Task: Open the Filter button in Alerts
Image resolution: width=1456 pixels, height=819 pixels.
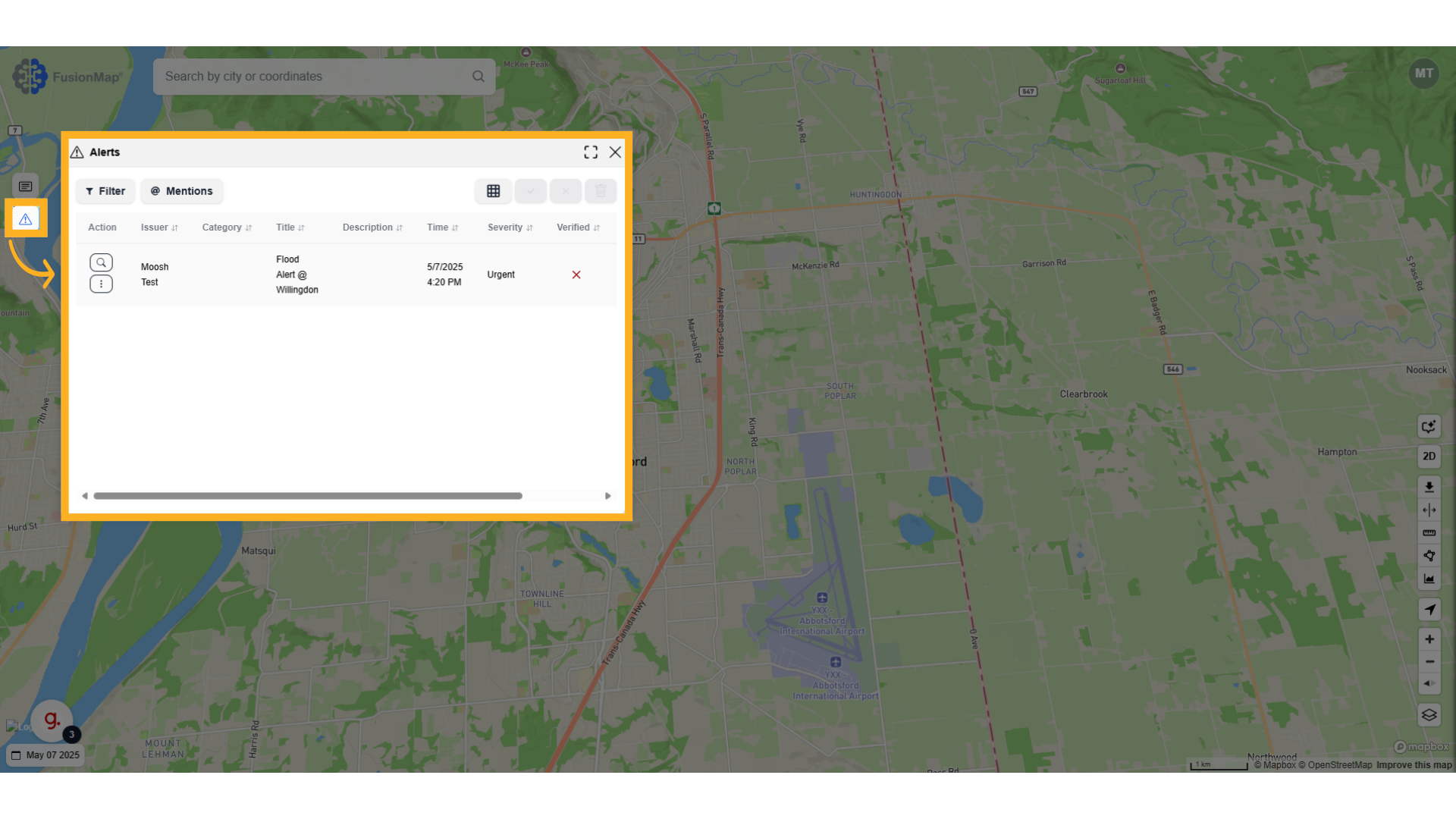Action: pyautogui.click(x=105, y=191)
